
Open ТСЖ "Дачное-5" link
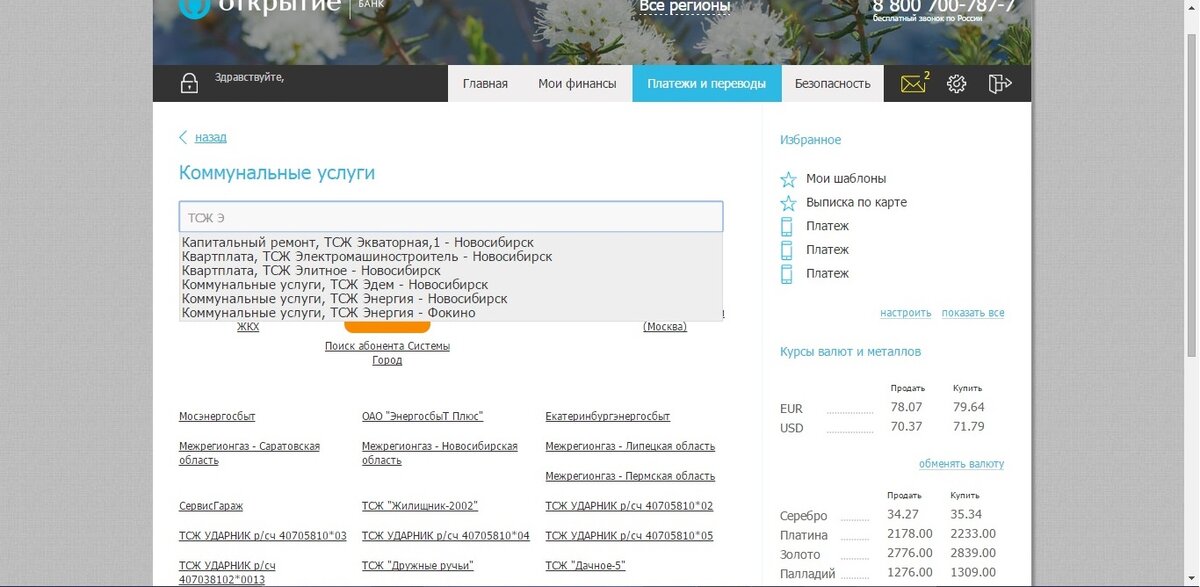pos(585,566)
